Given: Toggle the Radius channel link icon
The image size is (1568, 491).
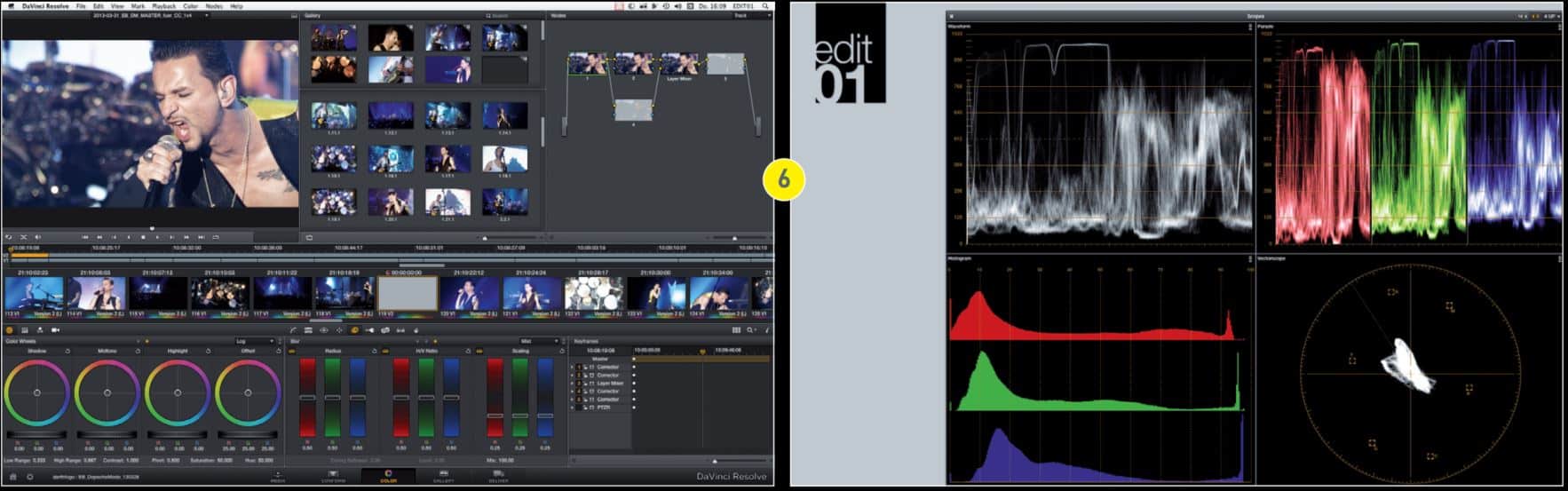Looking at the screenshot, I should (291, 351).
